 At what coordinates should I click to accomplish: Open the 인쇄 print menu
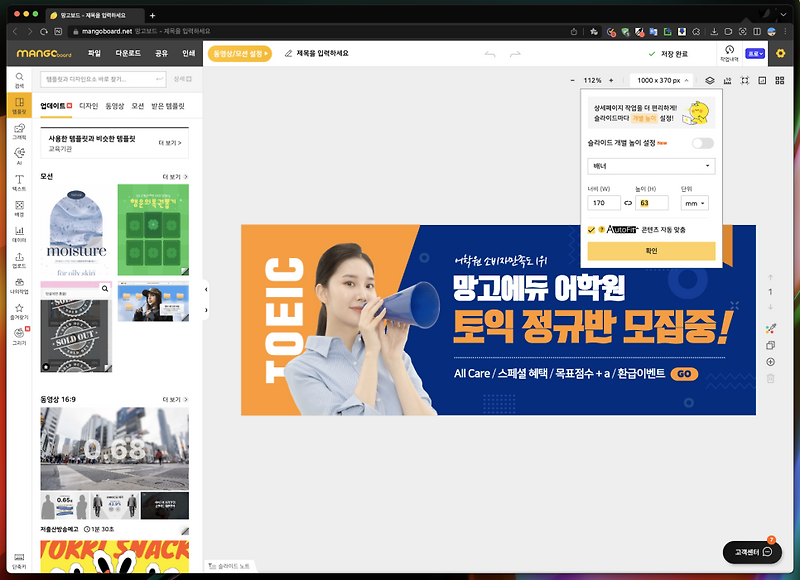pos(189,53)
